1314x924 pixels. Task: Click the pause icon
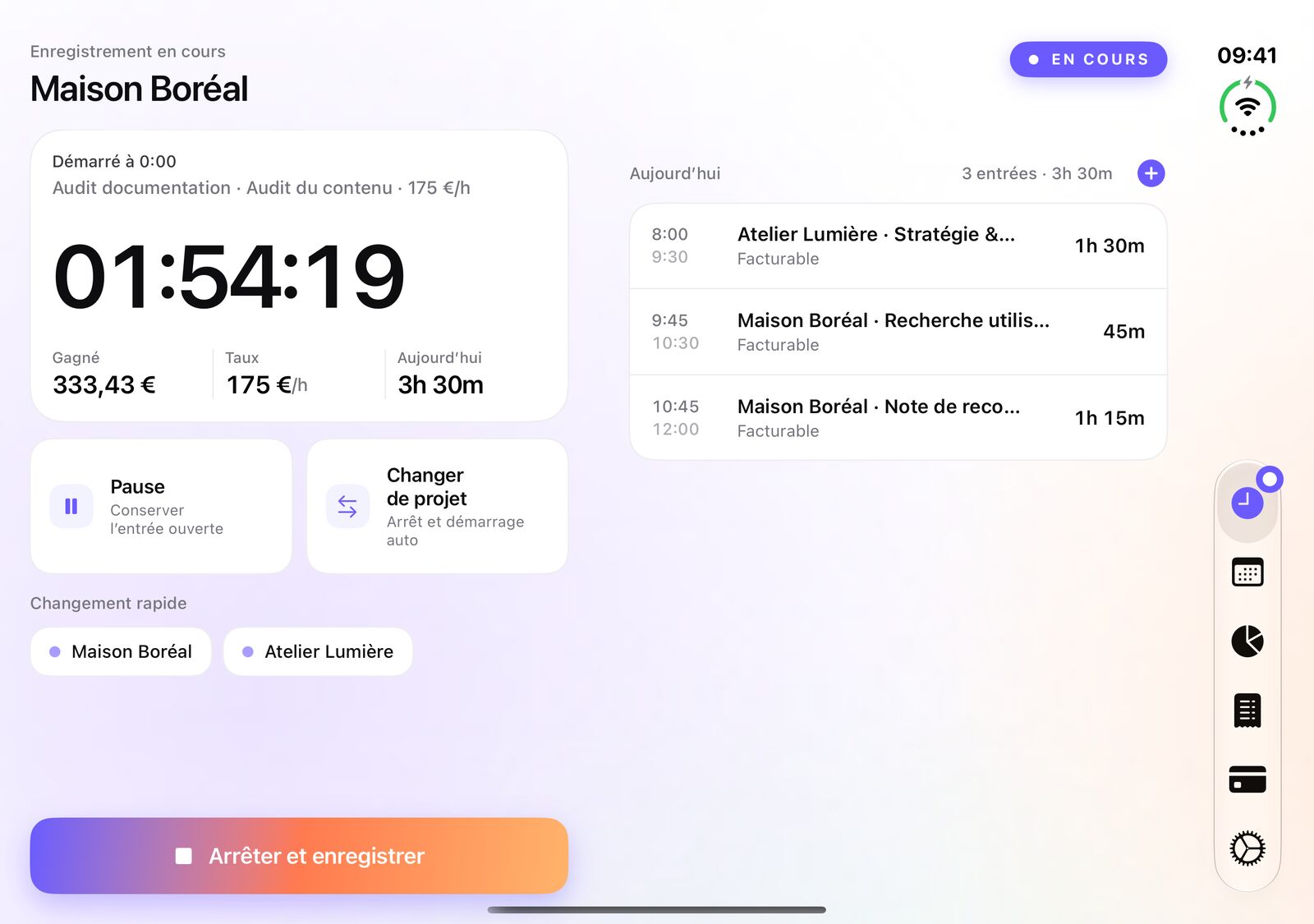[71, 506]
